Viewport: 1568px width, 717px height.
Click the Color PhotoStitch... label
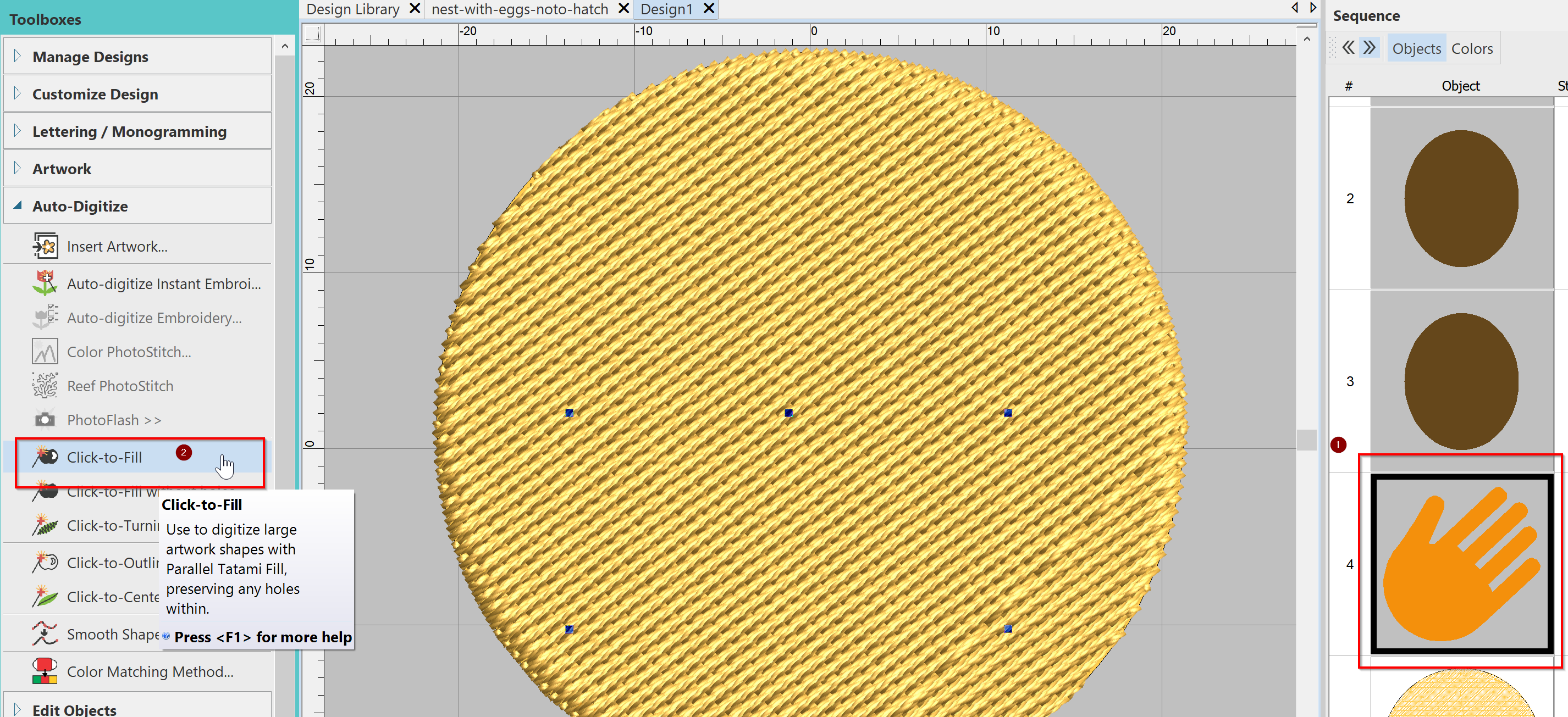129,352
